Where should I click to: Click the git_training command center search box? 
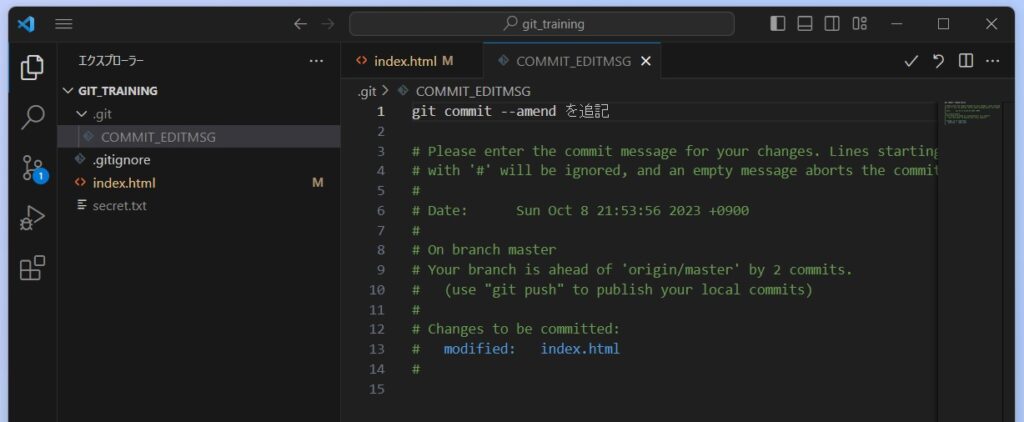541,24
